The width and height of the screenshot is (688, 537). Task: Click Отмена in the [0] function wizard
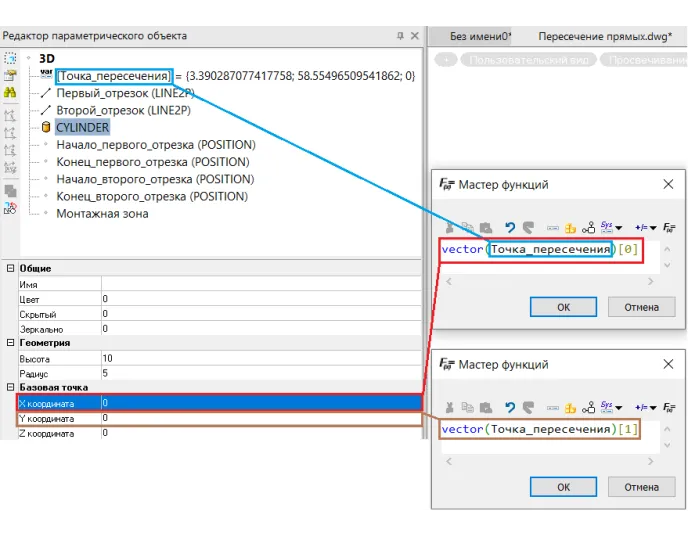pos(641,307)
